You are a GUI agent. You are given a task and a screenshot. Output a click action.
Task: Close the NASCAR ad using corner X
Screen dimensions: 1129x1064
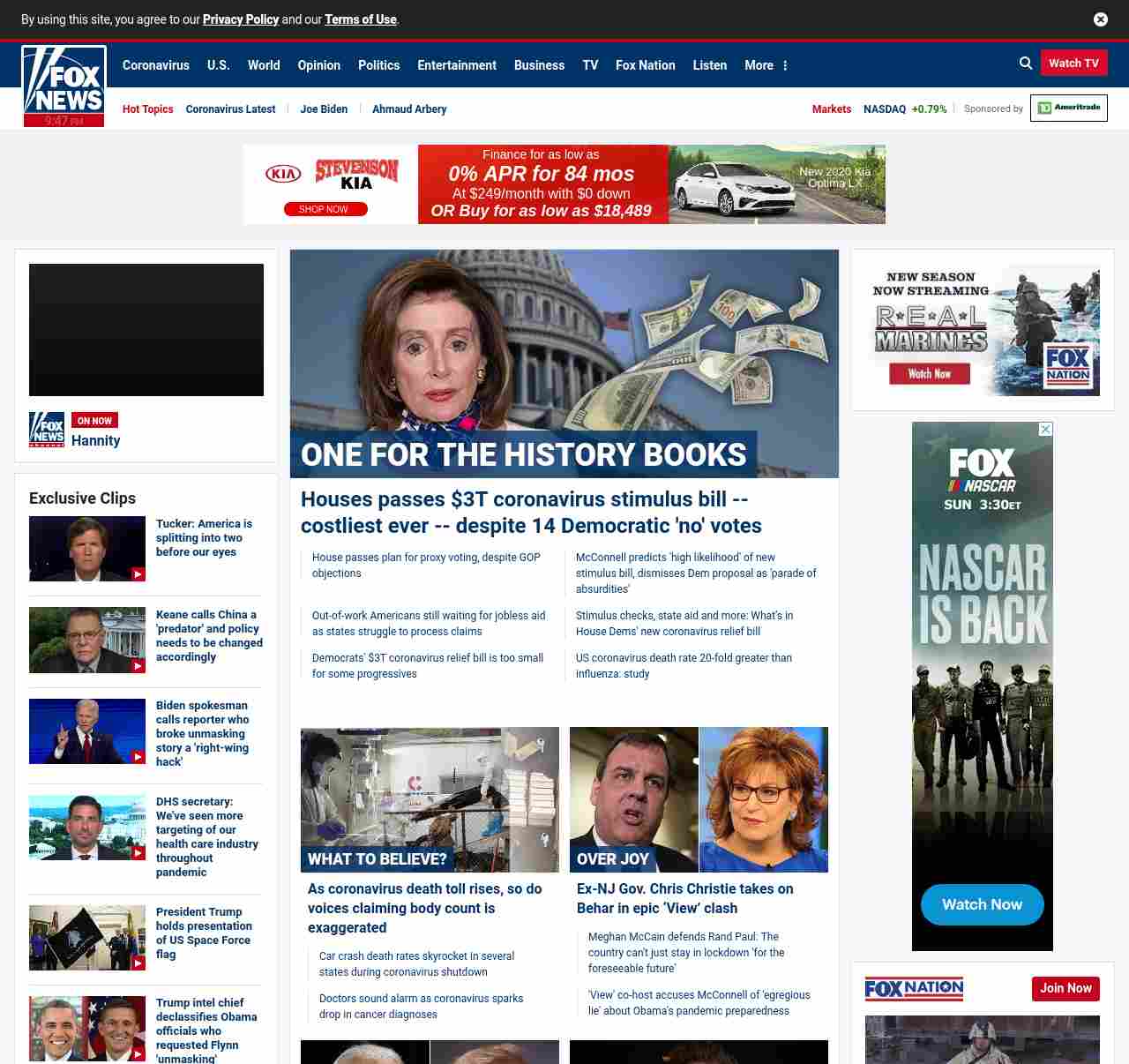pos(1045,430)
